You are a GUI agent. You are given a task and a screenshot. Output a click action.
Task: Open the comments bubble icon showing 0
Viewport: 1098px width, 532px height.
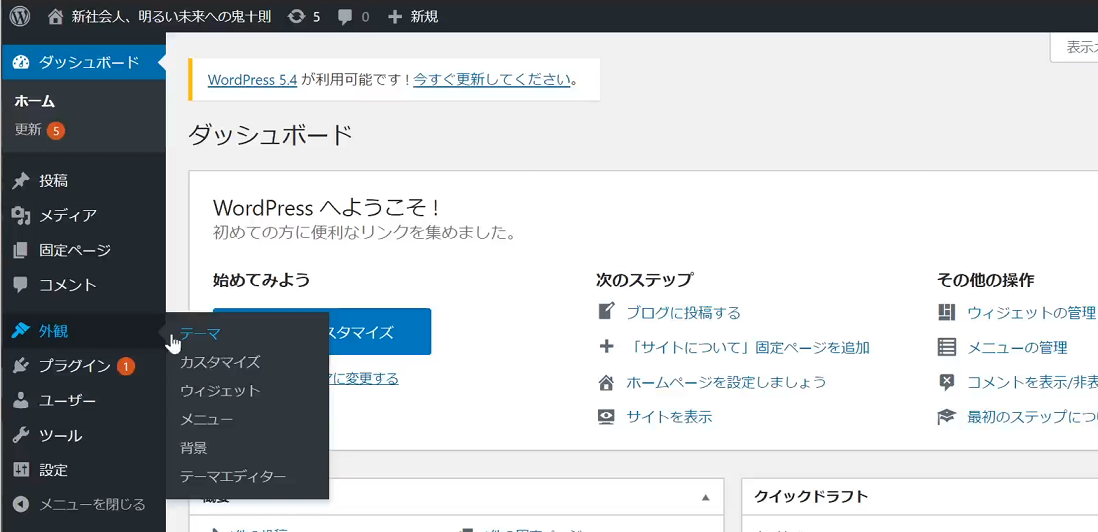pyautogui.click(x=345, y=17)
